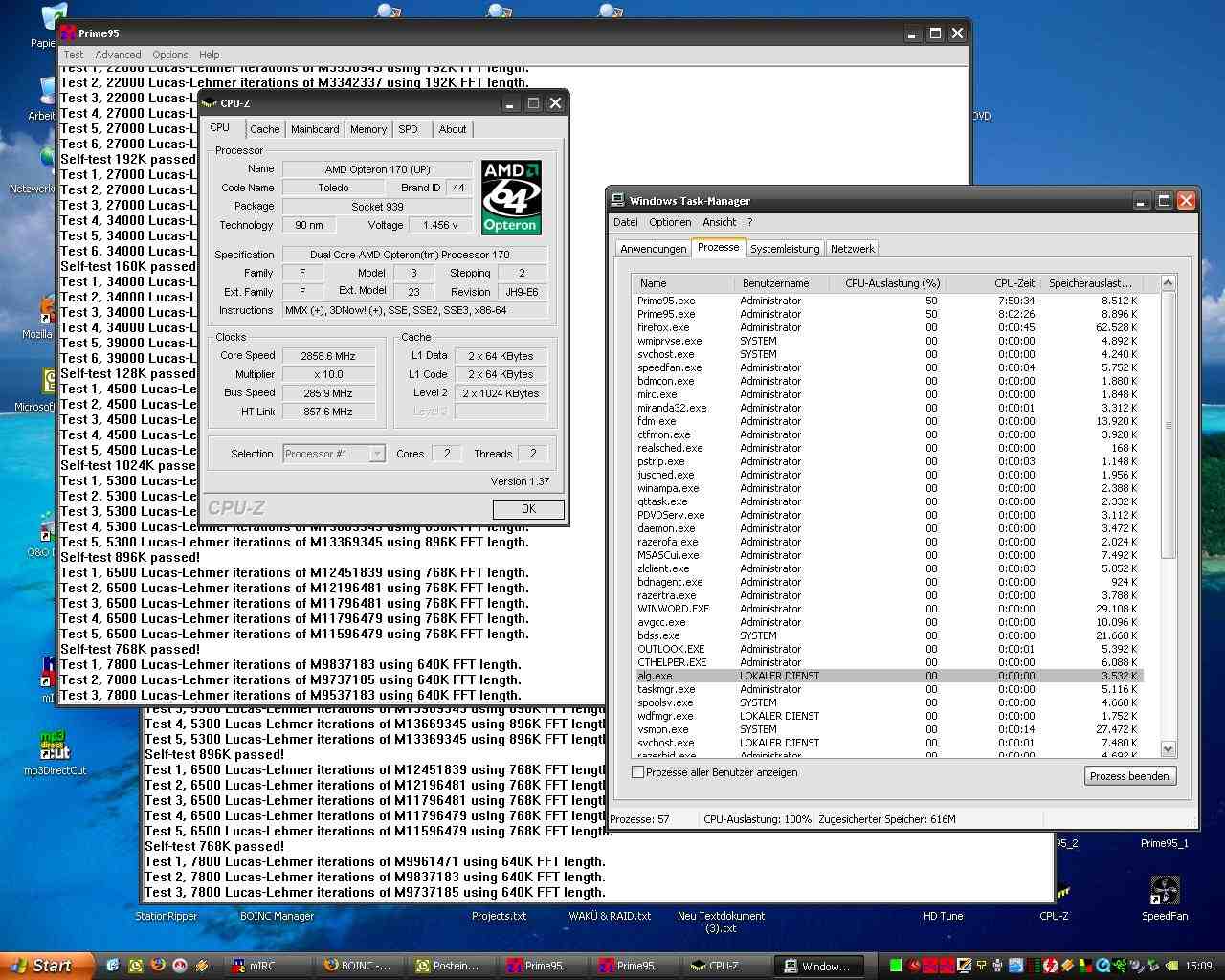Viewport: 1225px width, 980px height.
Task: Click the process list scroll-up arrow
Action: coord(1168,282)
